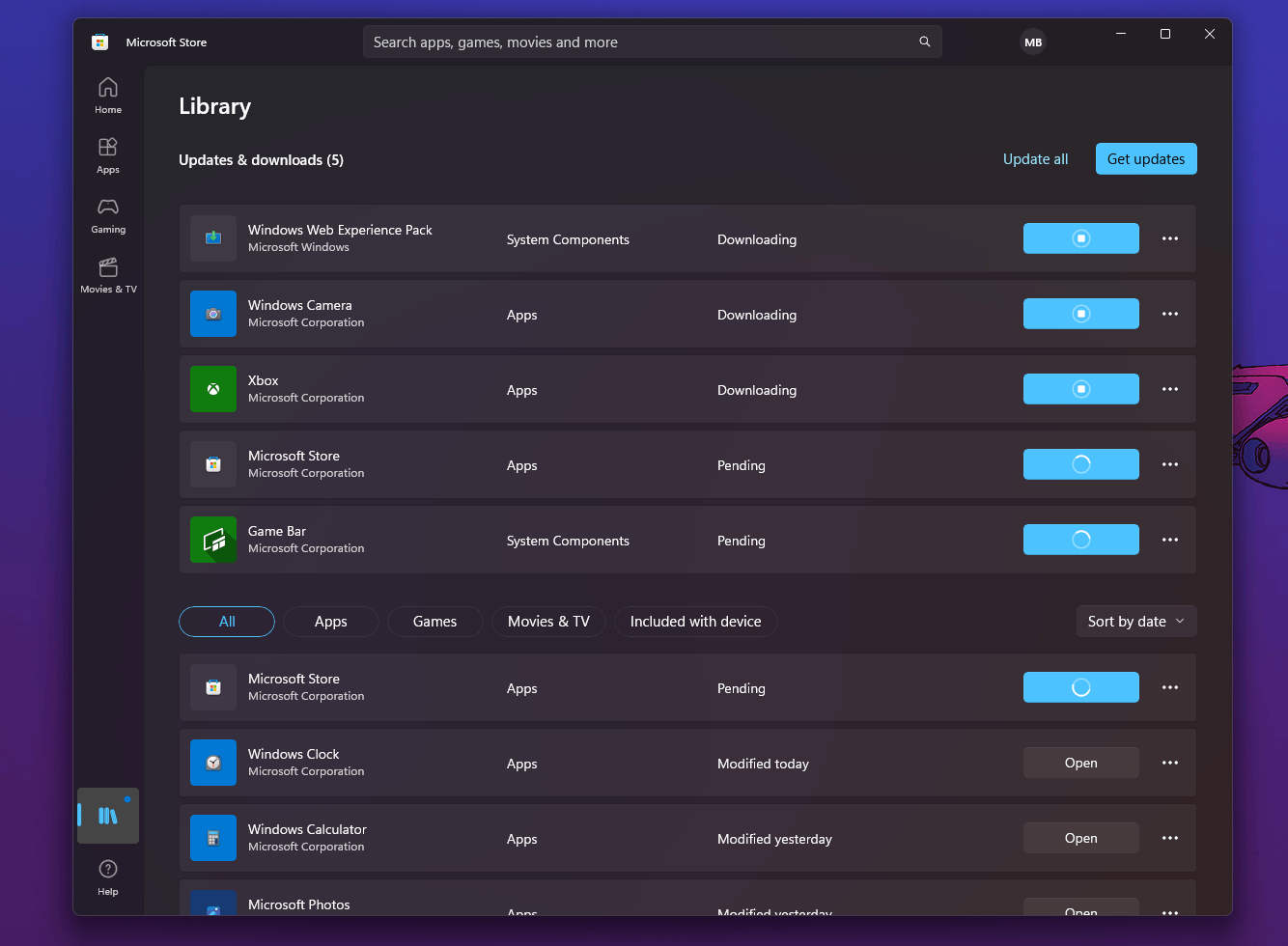Click the search magnifier icon
The width and height of the screenshot is (1288, 946).
924,42
